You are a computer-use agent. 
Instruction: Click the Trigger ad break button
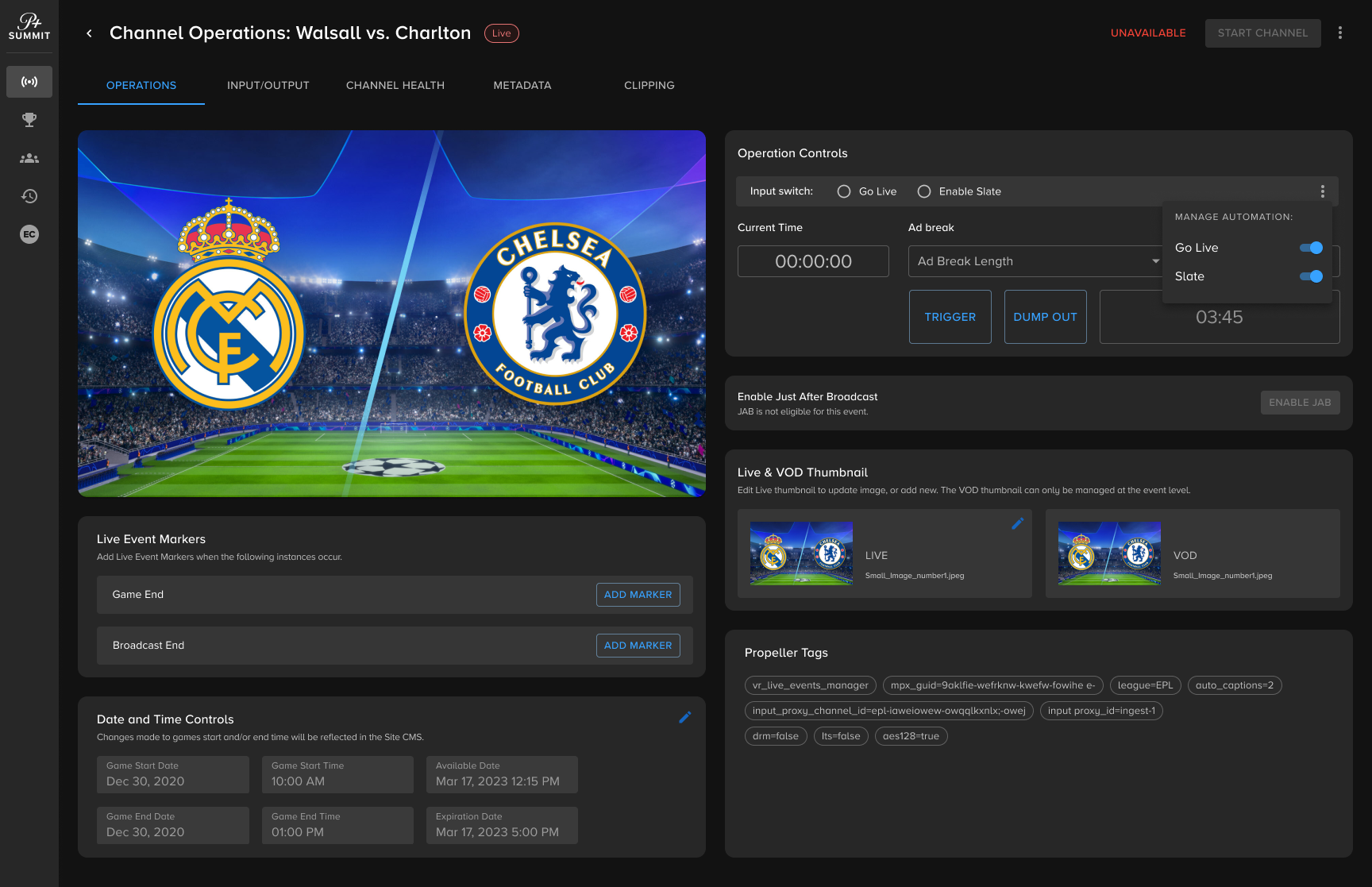pos(950,317)
